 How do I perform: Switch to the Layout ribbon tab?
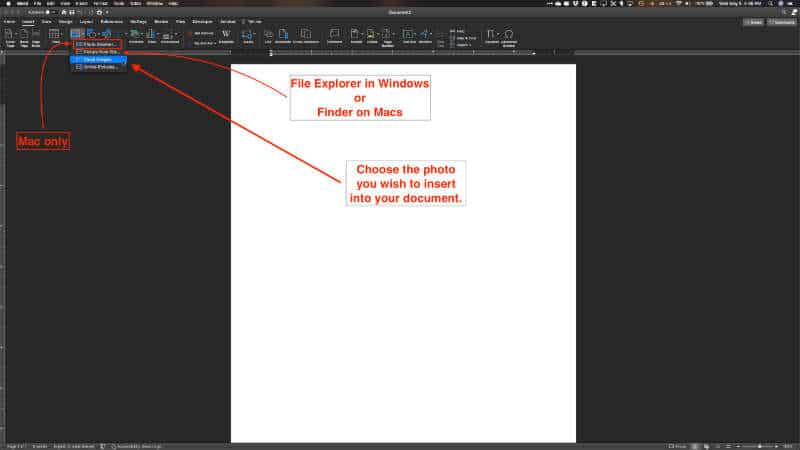pos(86,22)
